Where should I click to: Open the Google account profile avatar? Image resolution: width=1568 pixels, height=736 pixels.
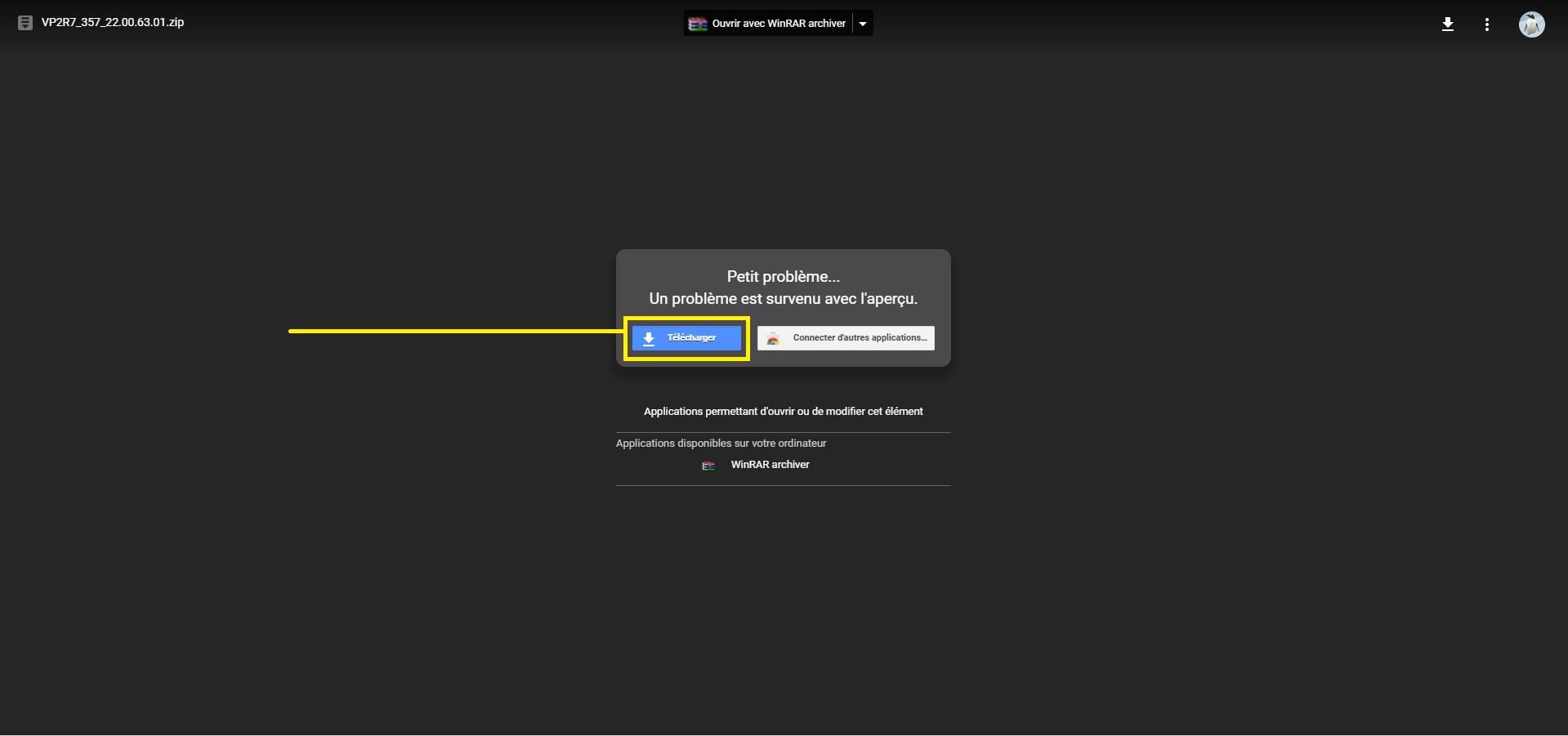pos(1531,25)
